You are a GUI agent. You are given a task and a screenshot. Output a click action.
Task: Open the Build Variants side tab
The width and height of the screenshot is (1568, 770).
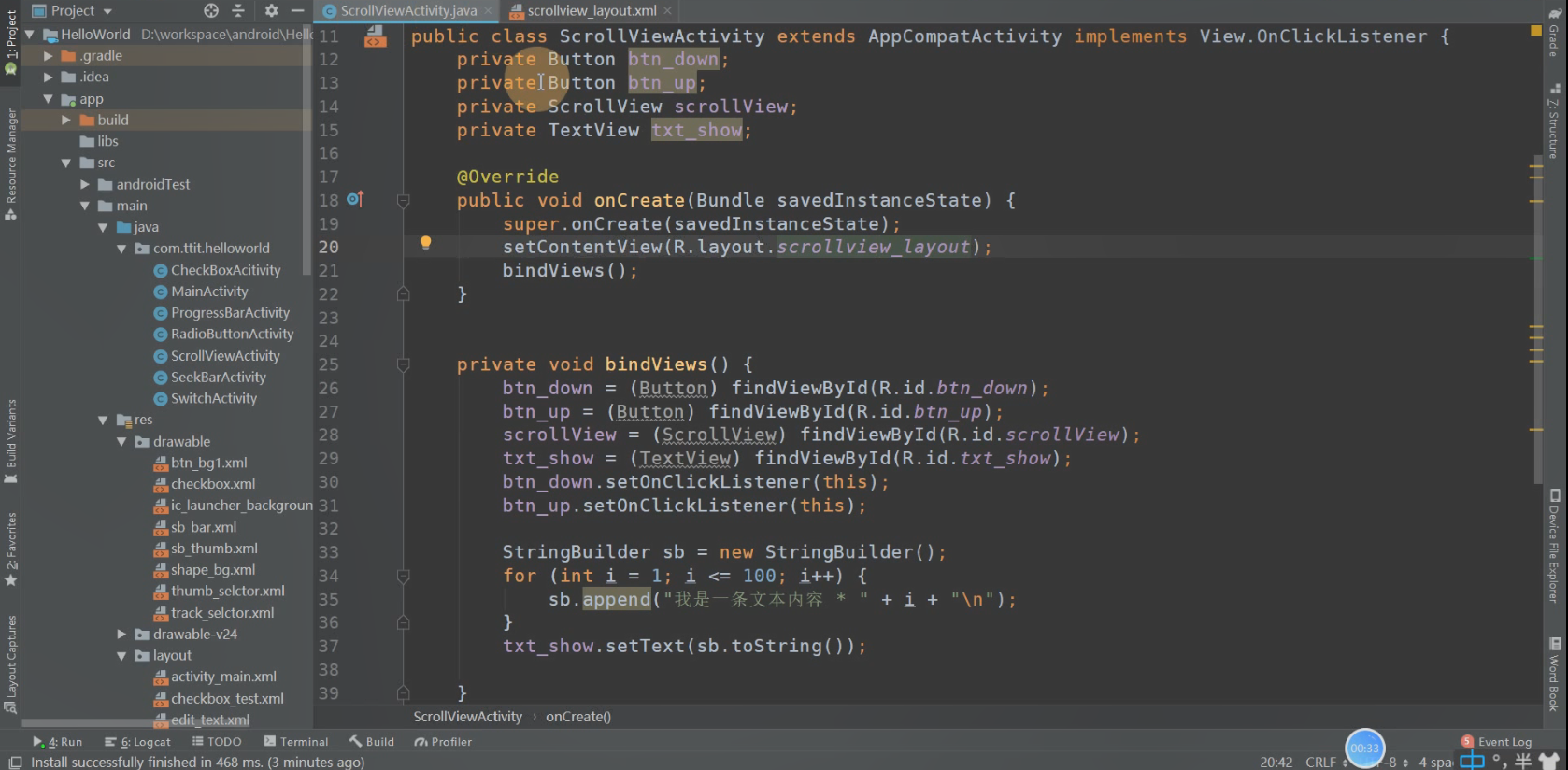[x=11, y=440]
